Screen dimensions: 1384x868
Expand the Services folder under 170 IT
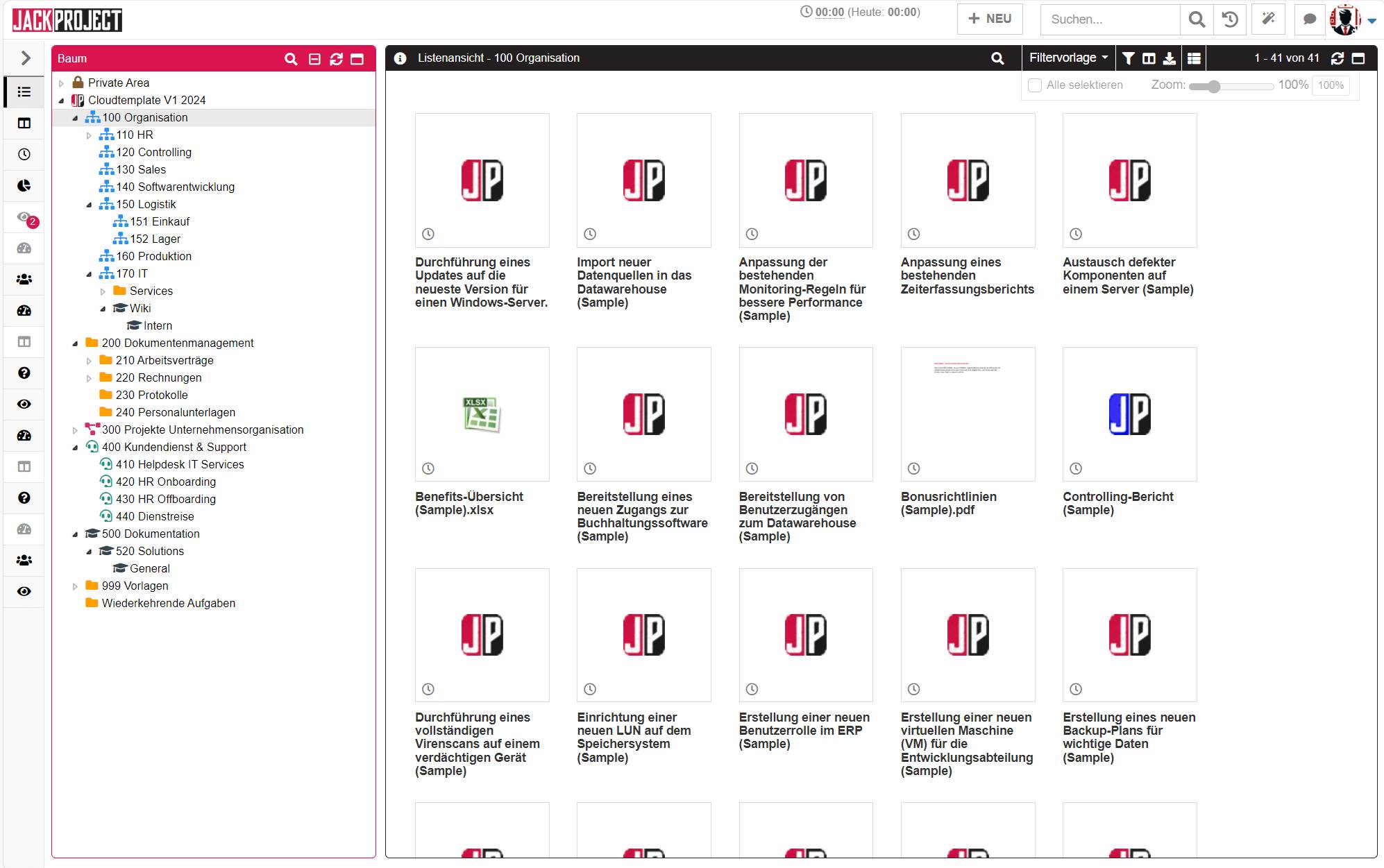[103, 291]
